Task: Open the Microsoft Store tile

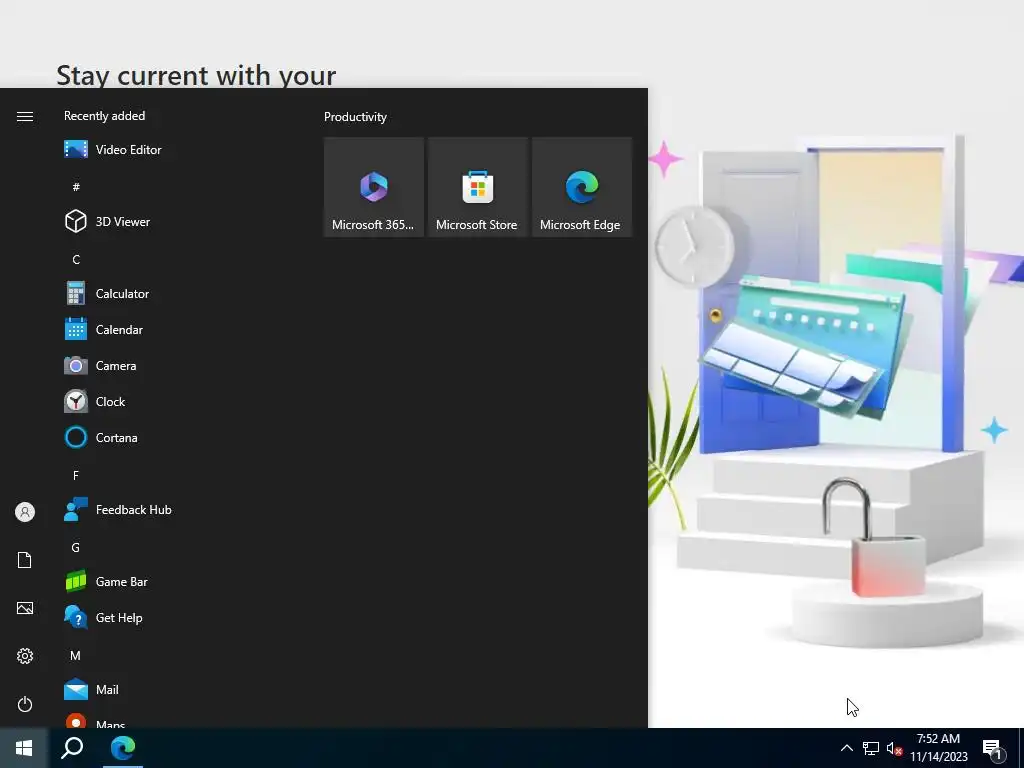Action: tap(477, 187)
